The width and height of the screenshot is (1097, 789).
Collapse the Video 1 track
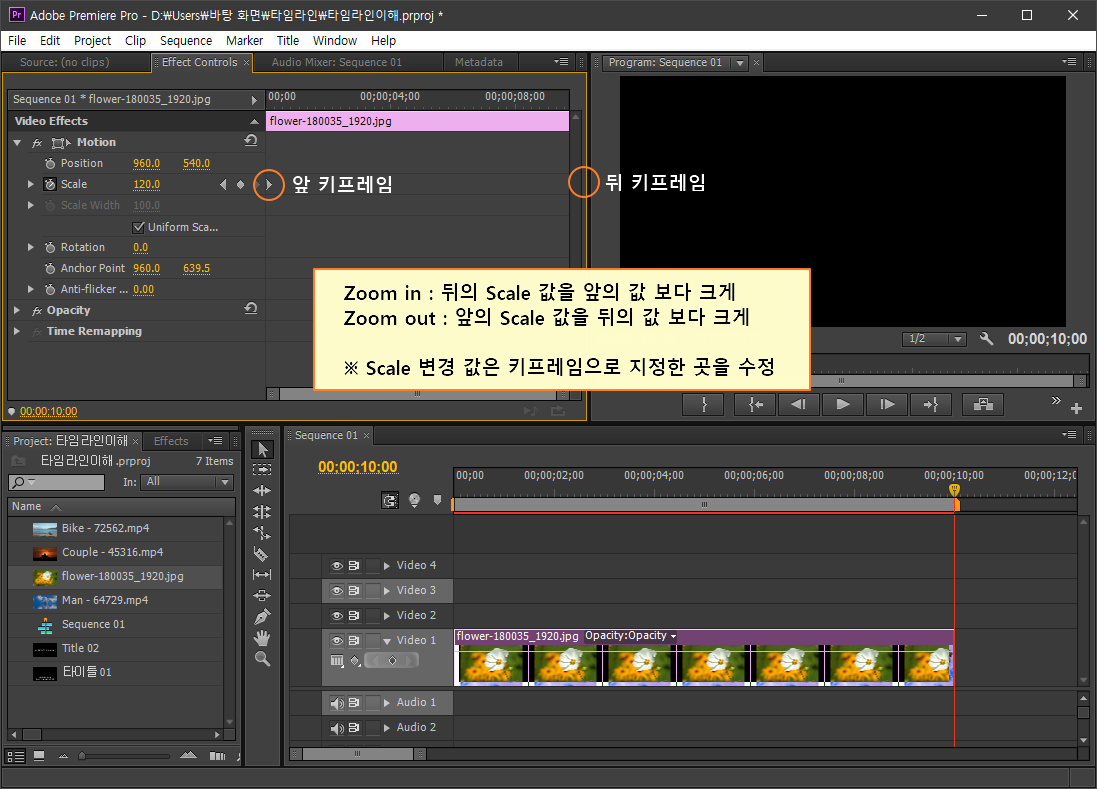point(387,641)
